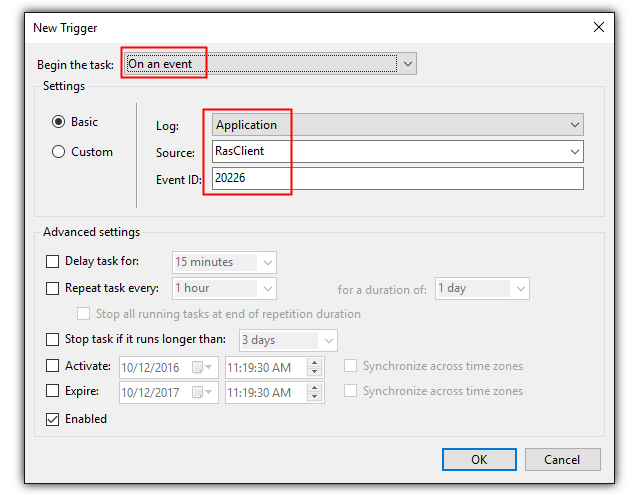Image resolution: width=640 pixels, height=495 pixels.
Task: Select the Custom radio button
Action: (x=58, y=152)
